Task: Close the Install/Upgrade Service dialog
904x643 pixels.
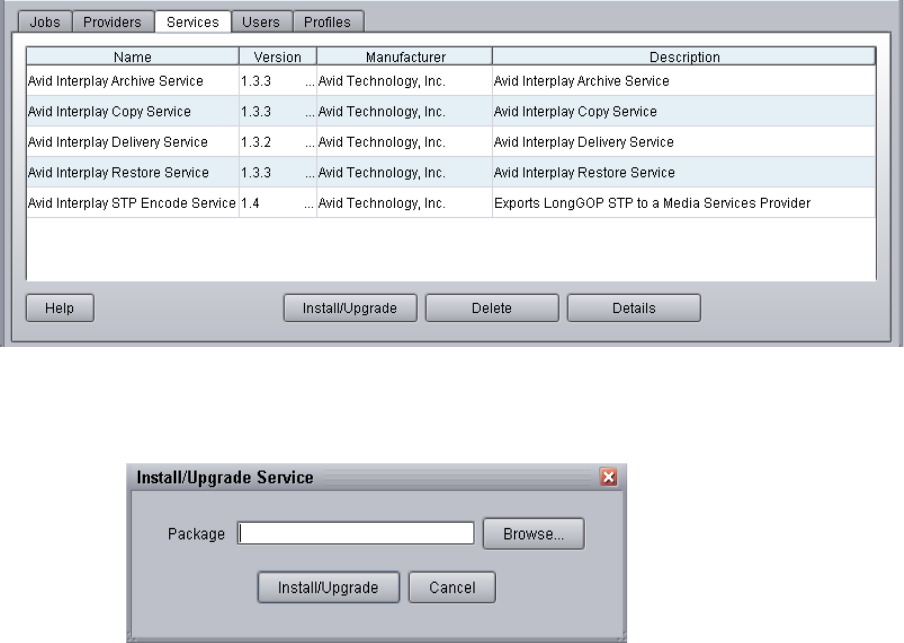Action: (x=609, y=477)
